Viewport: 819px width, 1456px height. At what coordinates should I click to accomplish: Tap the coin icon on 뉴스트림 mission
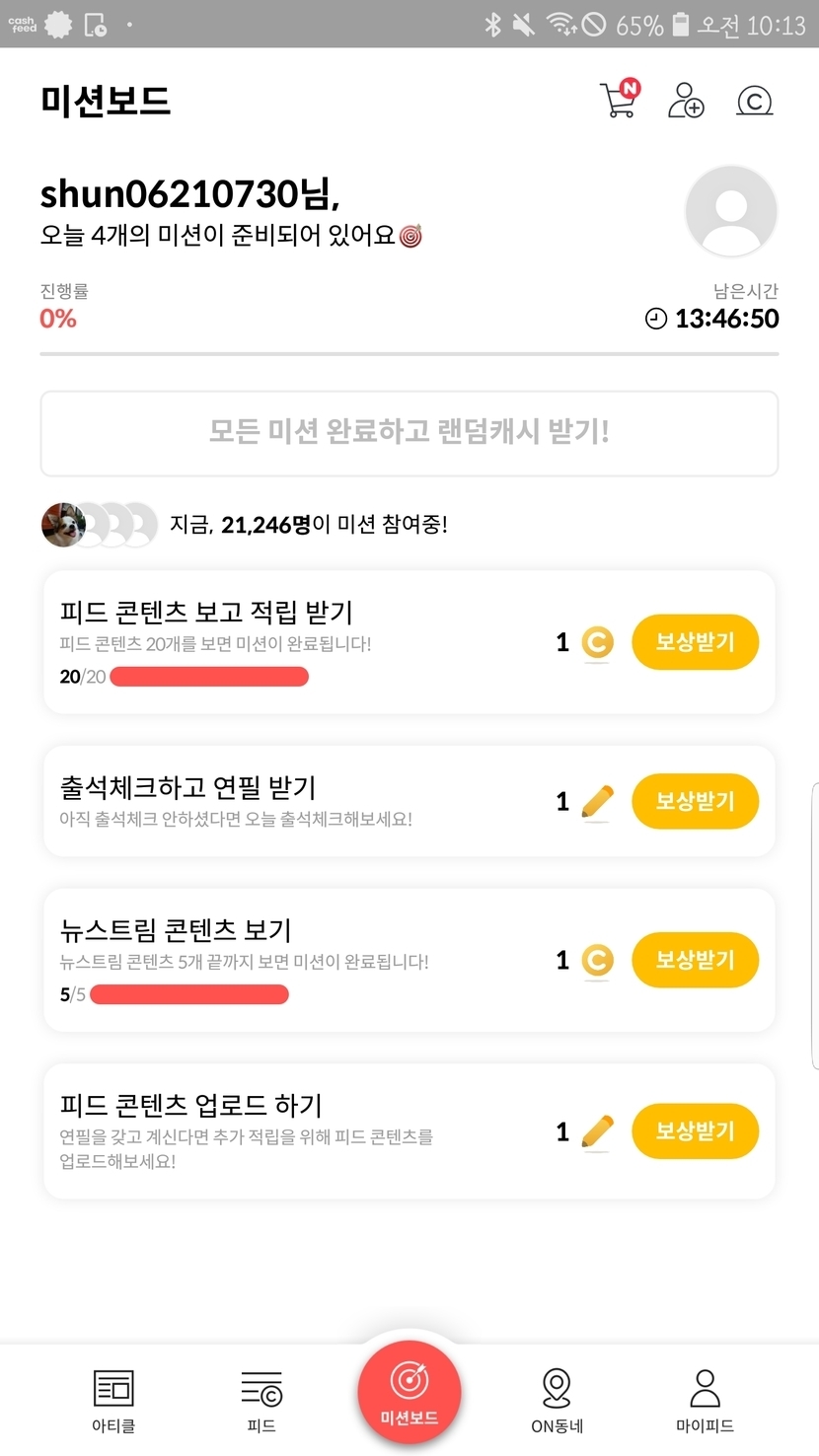point(597,960)
